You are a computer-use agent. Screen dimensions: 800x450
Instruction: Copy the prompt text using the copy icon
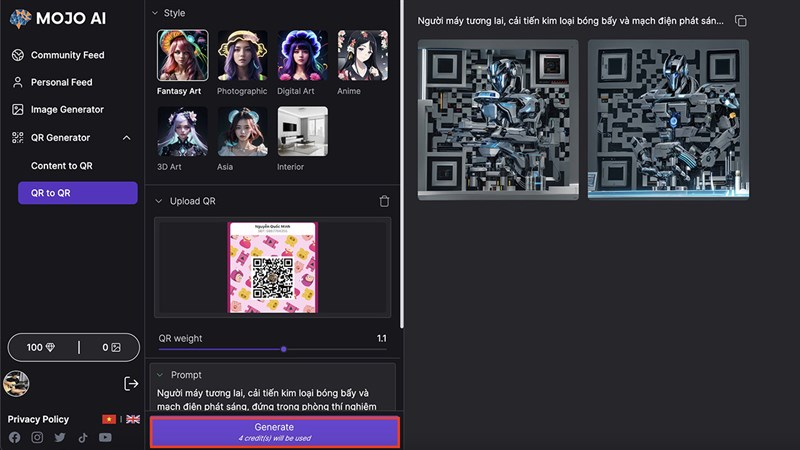(740, 21)
